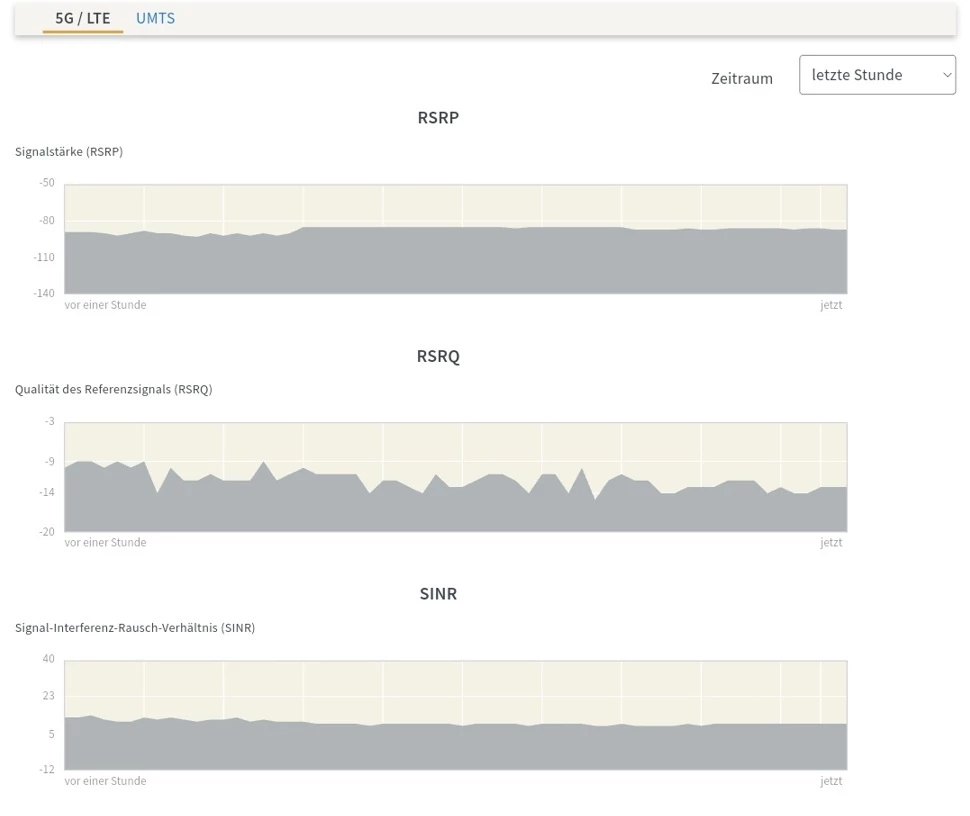Select the 5G / LTE tab

click(x=83, y=18)
